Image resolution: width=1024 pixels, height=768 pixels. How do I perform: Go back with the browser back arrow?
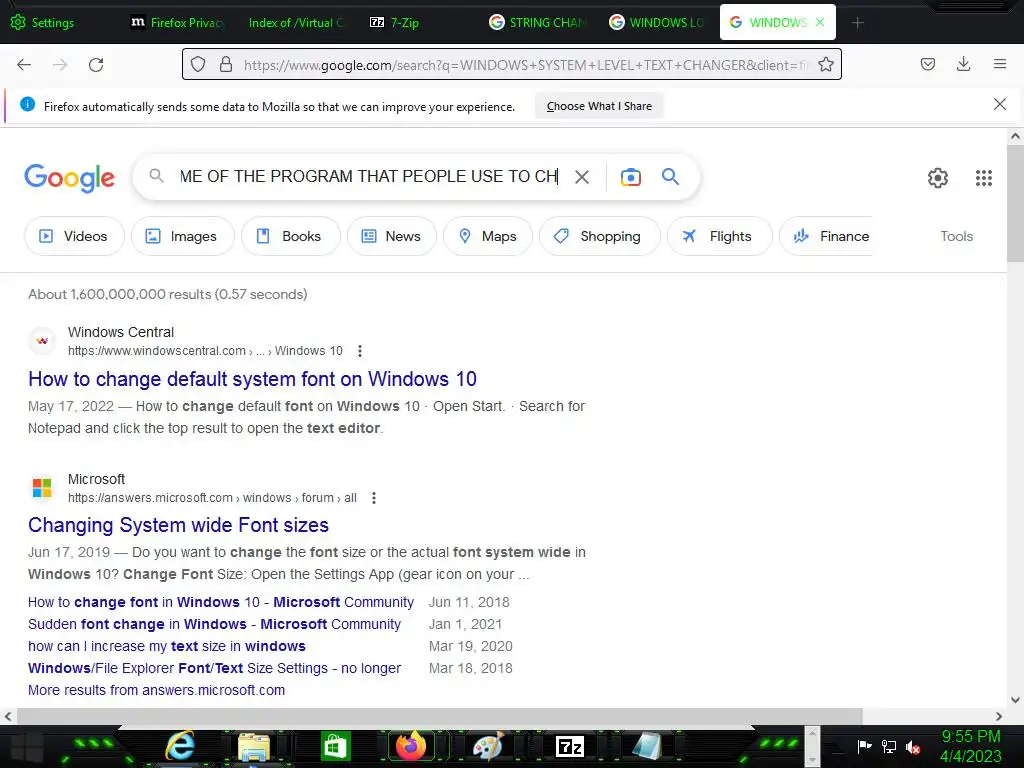click(x=24, y=65)
